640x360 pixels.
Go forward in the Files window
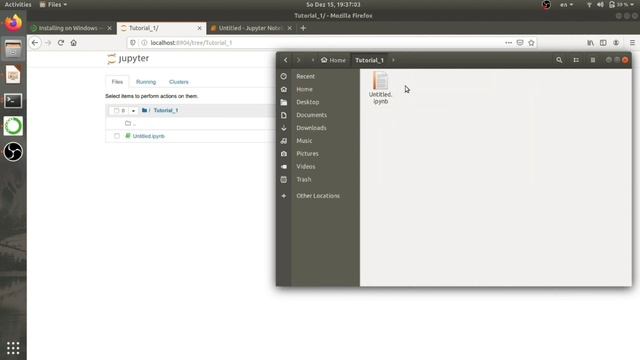(298, 60)
